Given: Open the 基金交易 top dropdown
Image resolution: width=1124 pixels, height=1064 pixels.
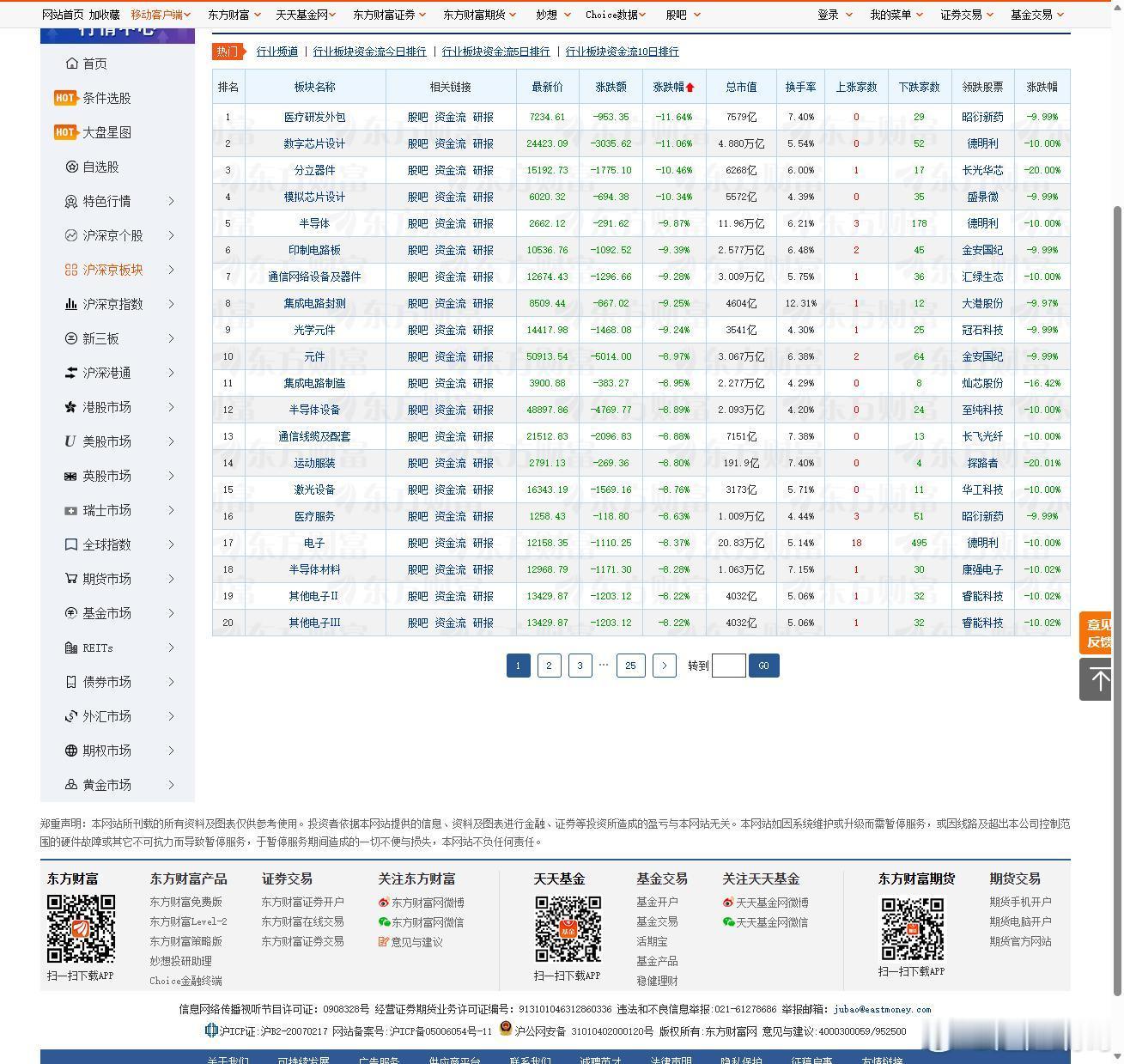Looking at the screenshot, I should (1037, 15).
